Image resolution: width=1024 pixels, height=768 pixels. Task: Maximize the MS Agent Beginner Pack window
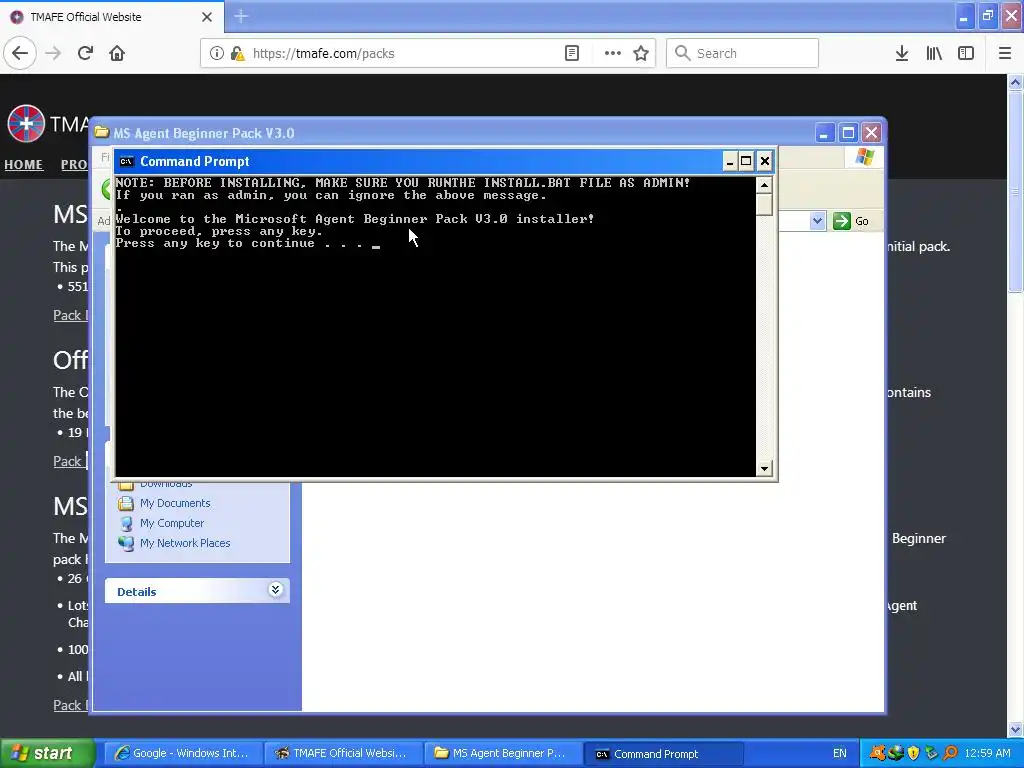pos(848,133)
